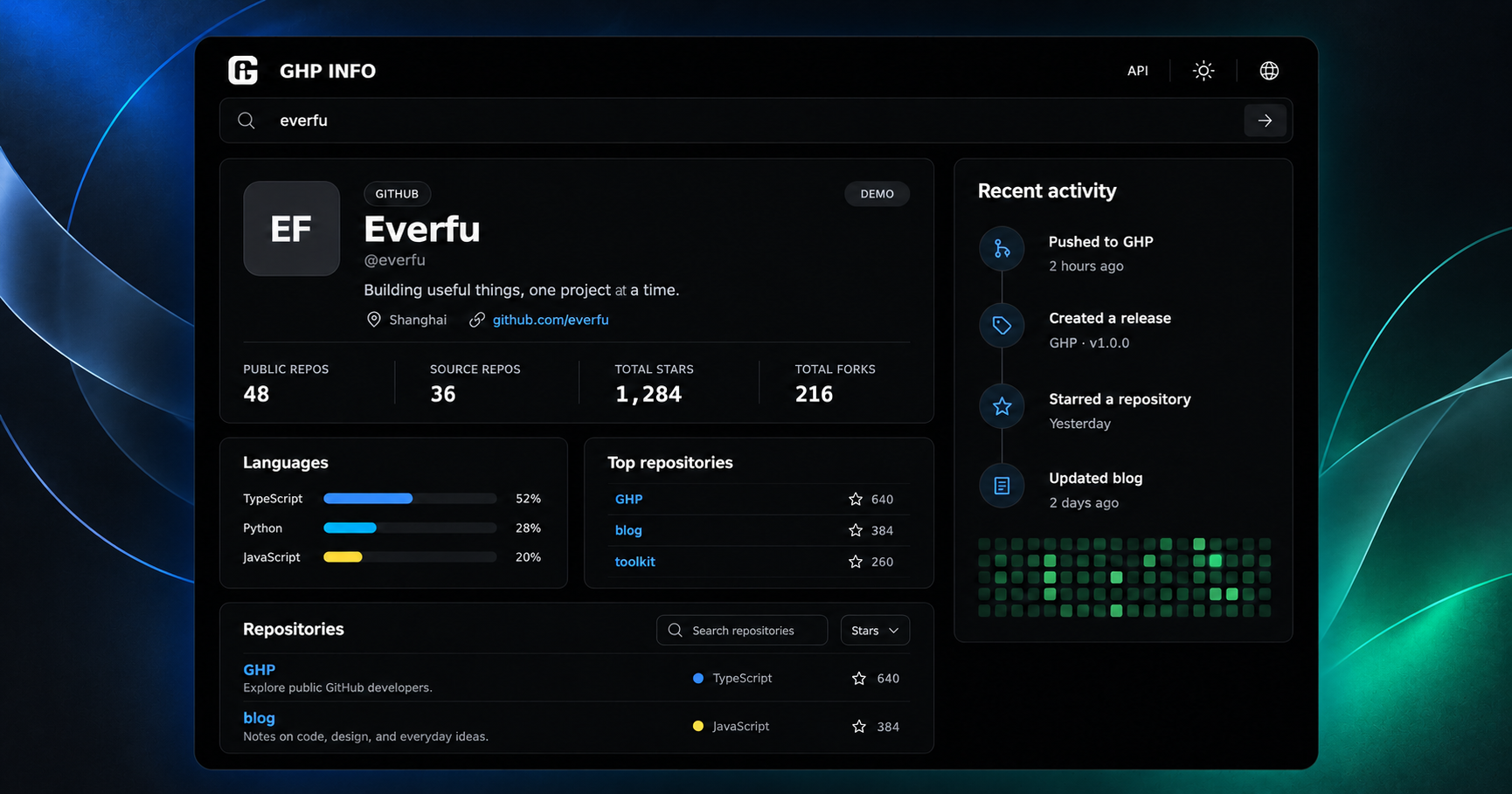
Task: Focus the Search repositories input field
Action: [742, 630]
